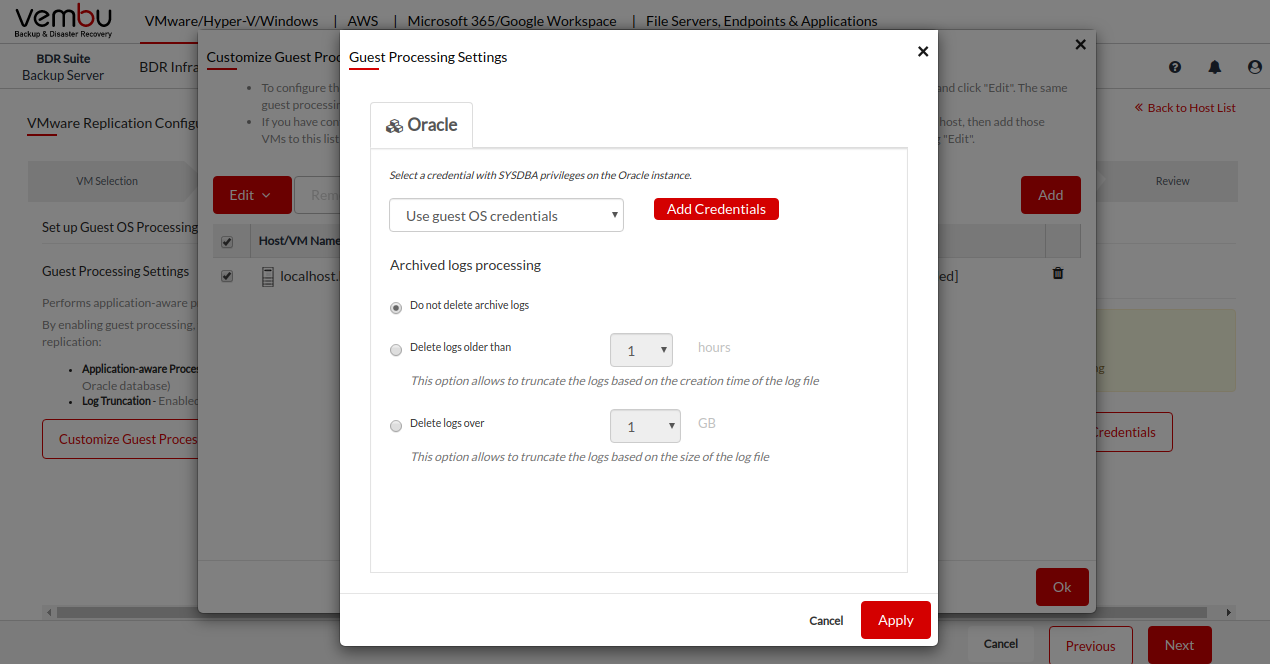Click the Vembu logo

(x=64, y=20)
